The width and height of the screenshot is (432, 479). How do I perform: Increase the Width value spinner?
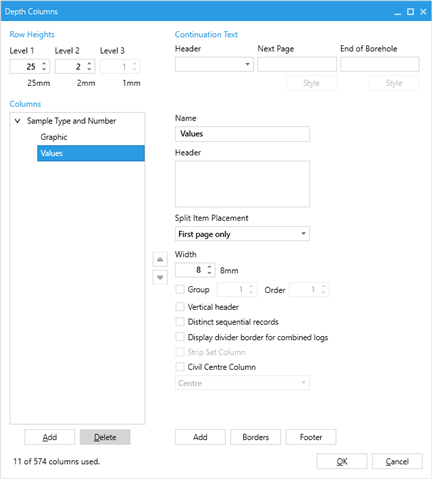coord(209,267)
